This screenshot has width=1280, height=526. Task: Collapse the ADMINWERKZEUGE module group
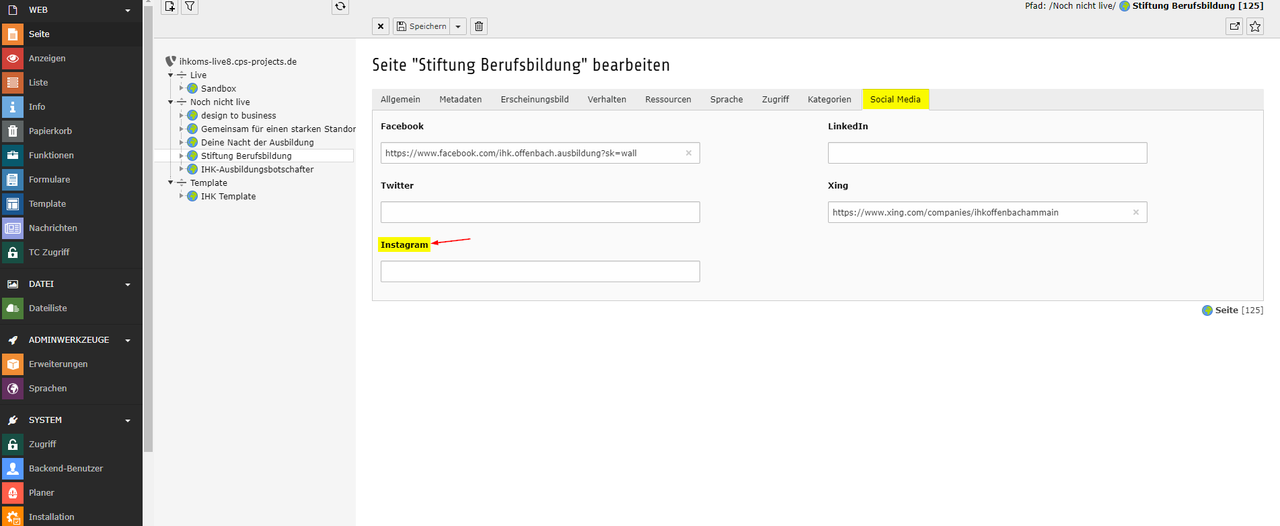127,340
